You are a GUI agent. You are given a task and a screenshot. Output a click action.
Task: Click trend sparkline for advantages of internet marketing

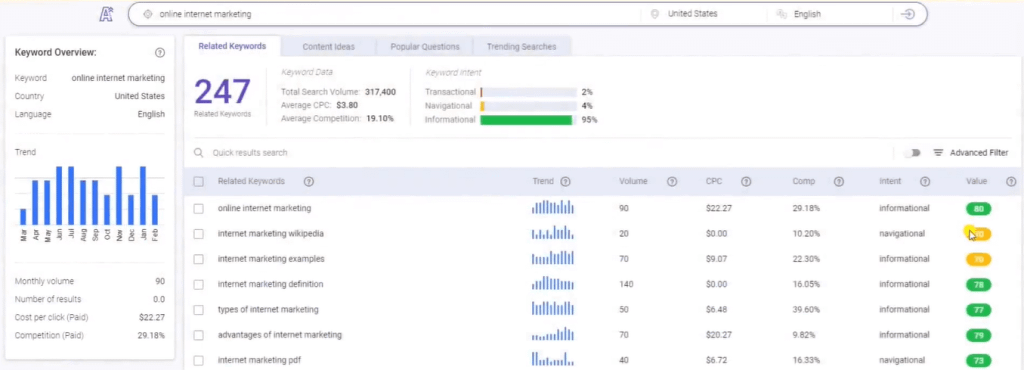tap(552, 334)
